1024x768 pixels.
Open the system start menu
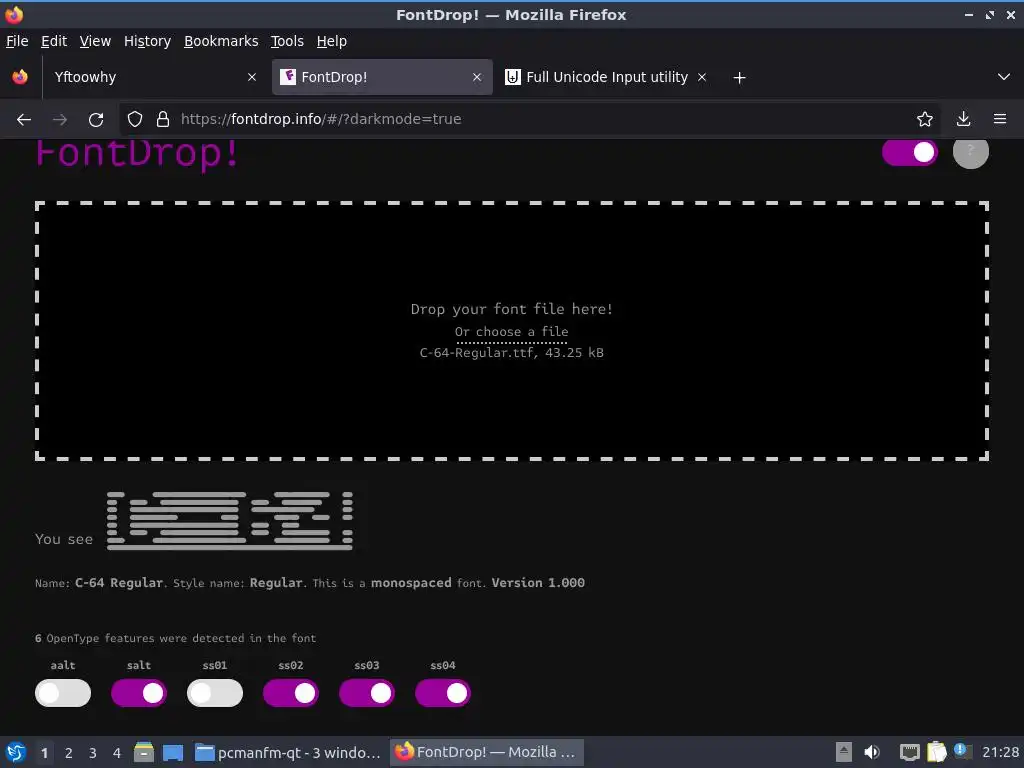[16, 752]
